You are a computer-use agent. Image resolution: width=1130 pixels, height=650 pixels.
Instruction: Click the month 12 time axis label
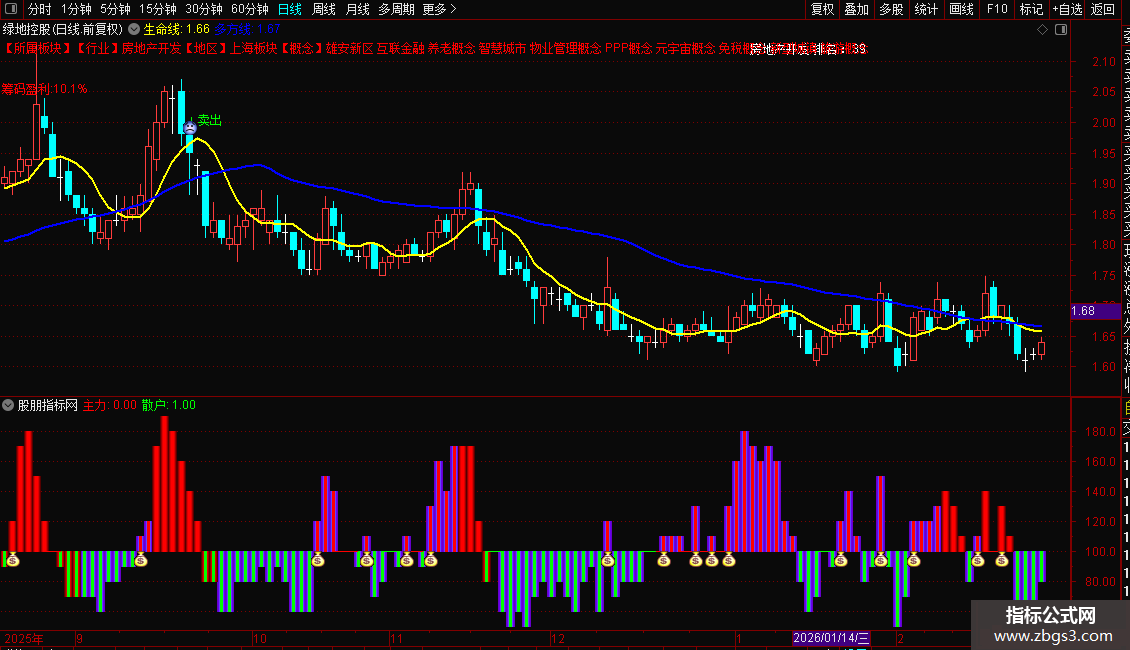[x=558, y=638]
